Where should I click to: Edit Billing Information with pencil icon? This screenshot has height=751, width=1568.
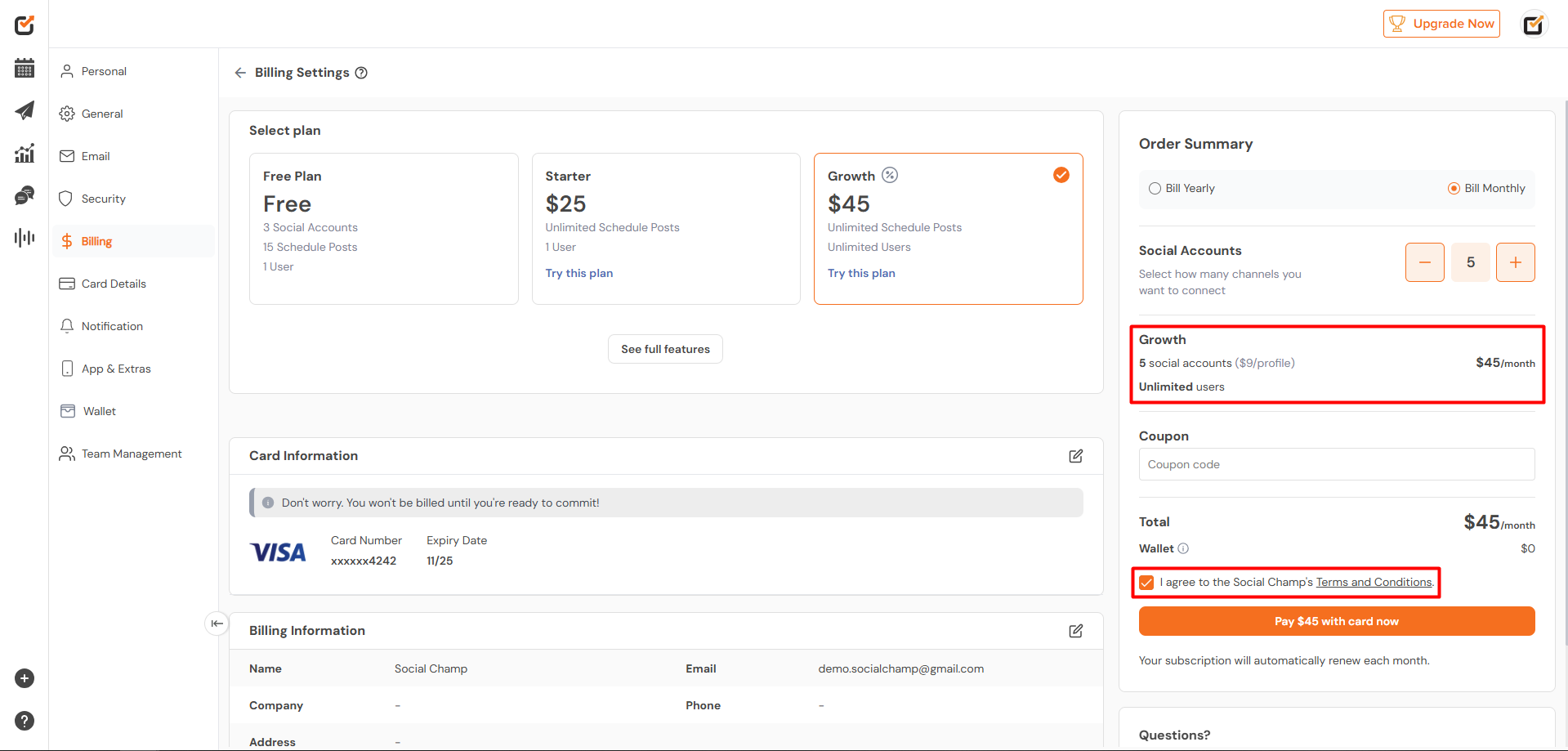click(x=1076, y=631)
